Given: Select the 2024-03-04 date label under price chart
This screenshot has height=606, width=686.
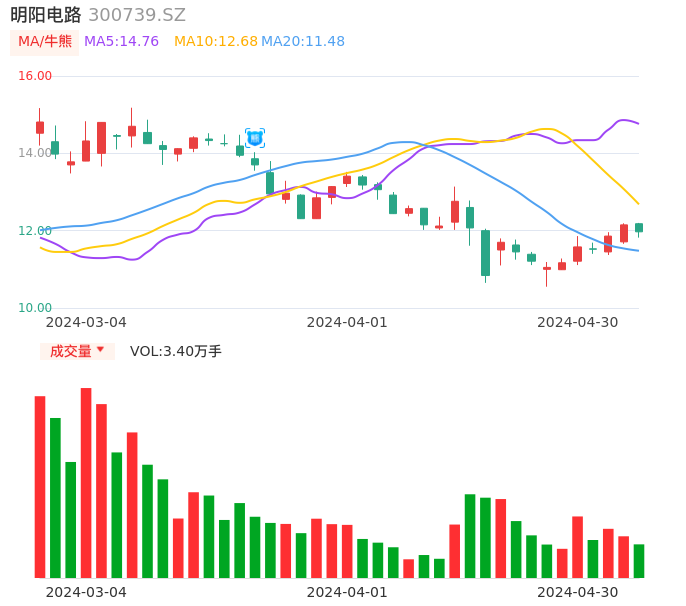Looking at the screenshot, I should pos(86,322).
